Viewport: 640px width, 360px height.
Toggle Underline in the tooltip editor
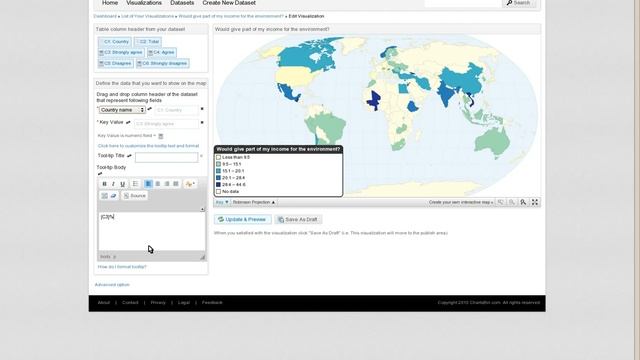coord(122,184)
